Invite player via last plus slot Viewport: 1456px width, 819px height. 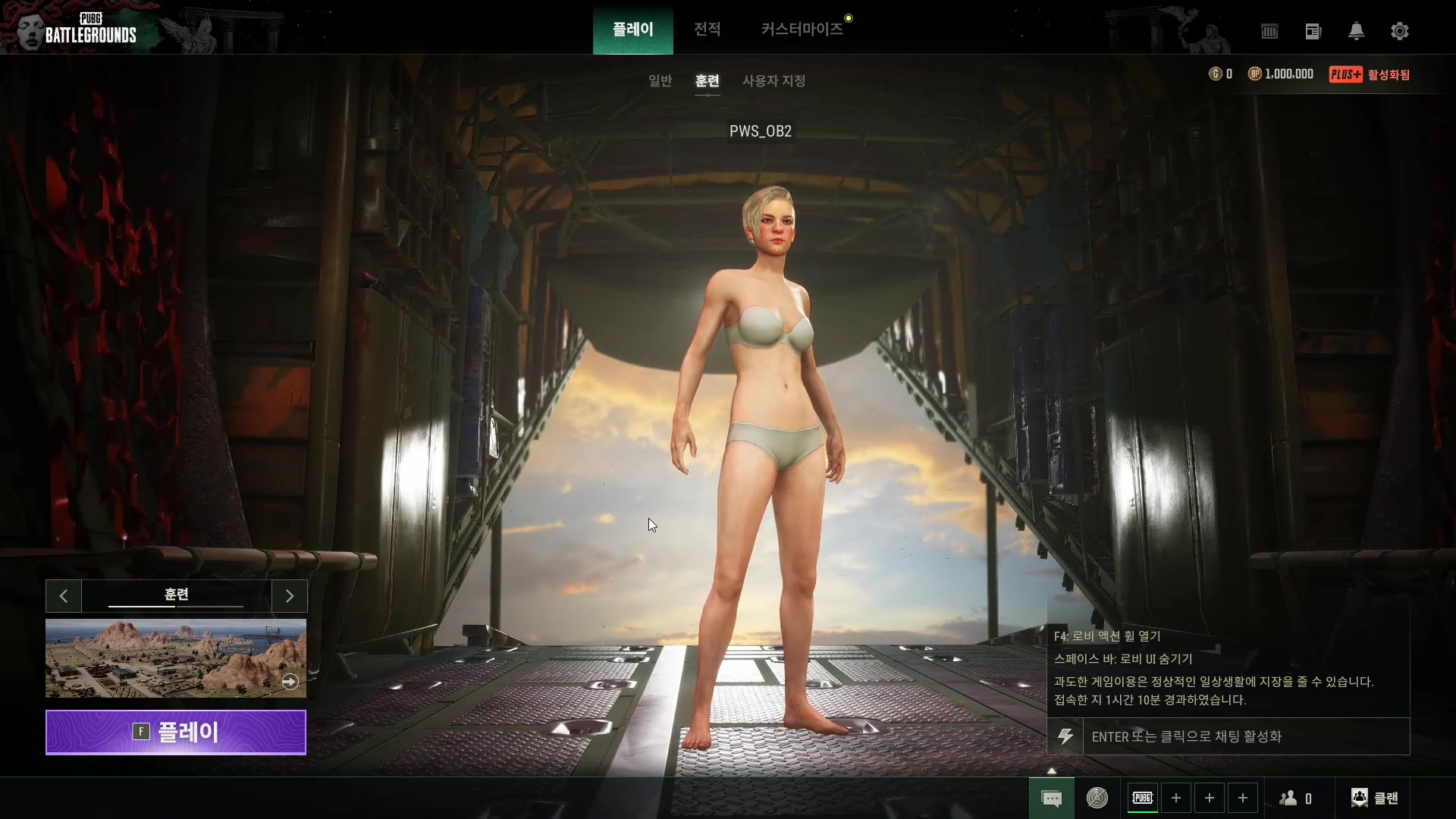pos(1243,798)
